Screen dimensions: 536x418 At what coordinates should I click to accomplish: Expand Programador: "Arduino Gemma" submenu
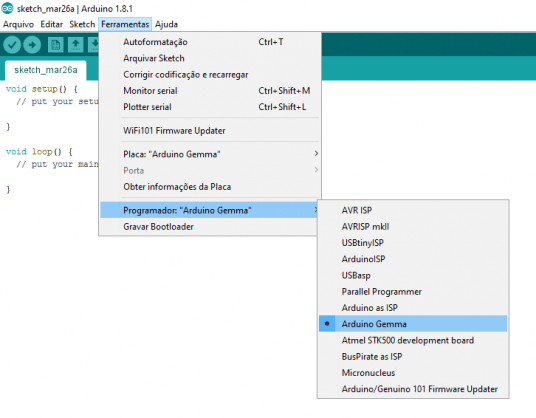(210, 210)
